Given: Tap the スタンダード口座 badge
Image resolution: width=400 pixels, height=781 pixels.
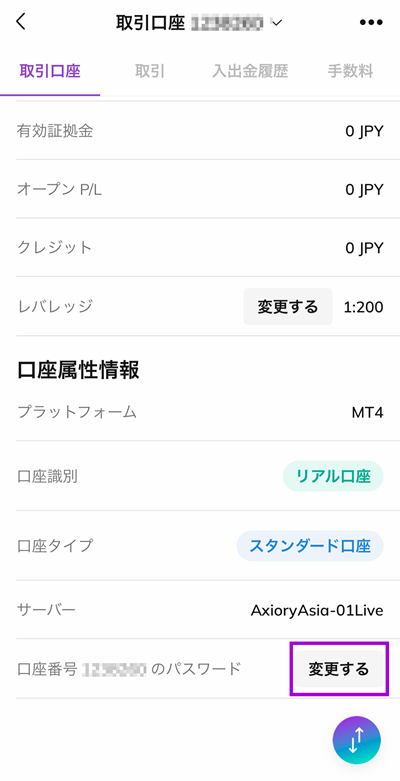Looking at the screenshot, I should [310, 546].
